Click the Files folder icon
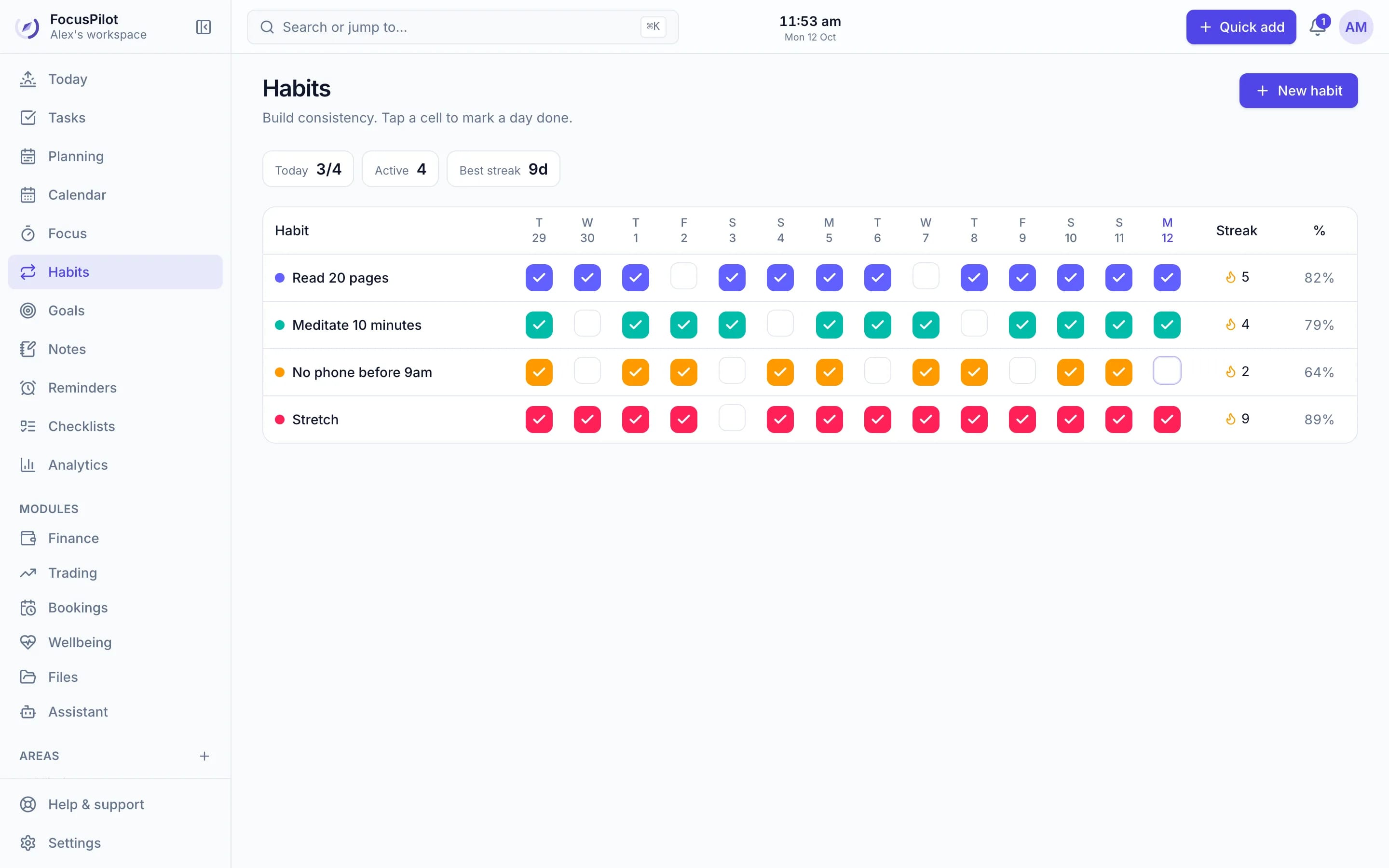Viewport: 1389px width, 868px height. [27, 678]
